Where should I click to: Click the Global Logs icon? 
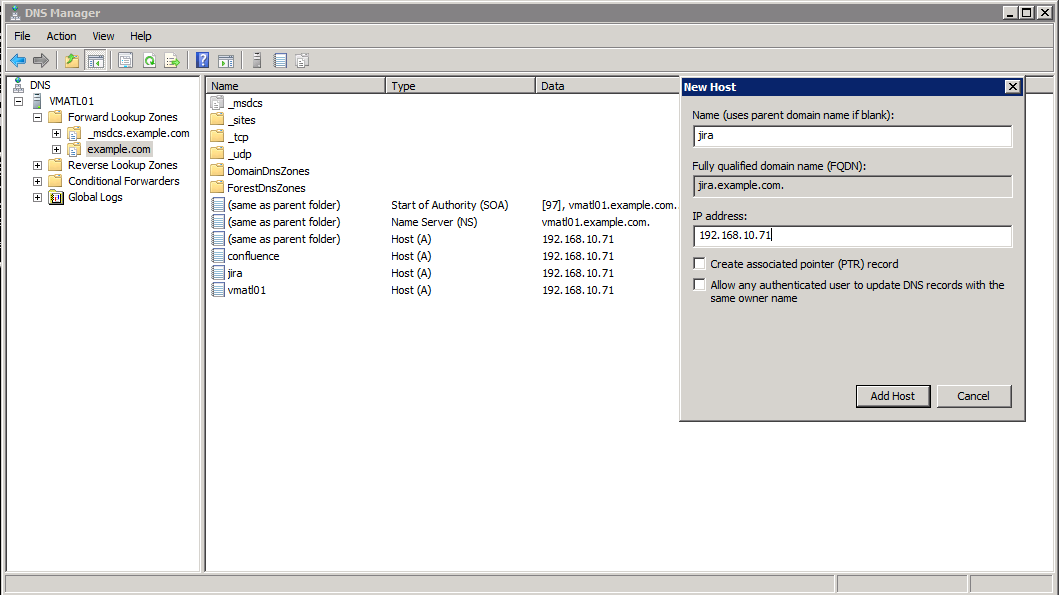[x=56, y=197]
